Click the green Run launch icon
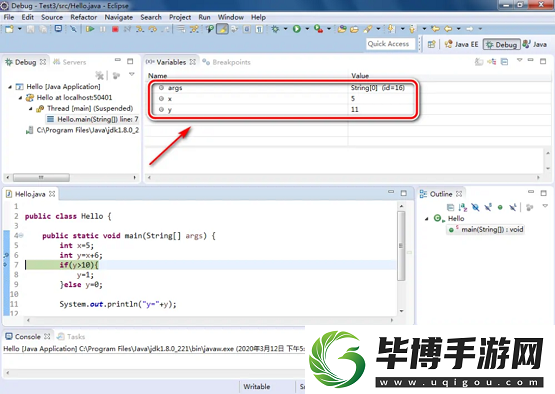 coord(297,29)
